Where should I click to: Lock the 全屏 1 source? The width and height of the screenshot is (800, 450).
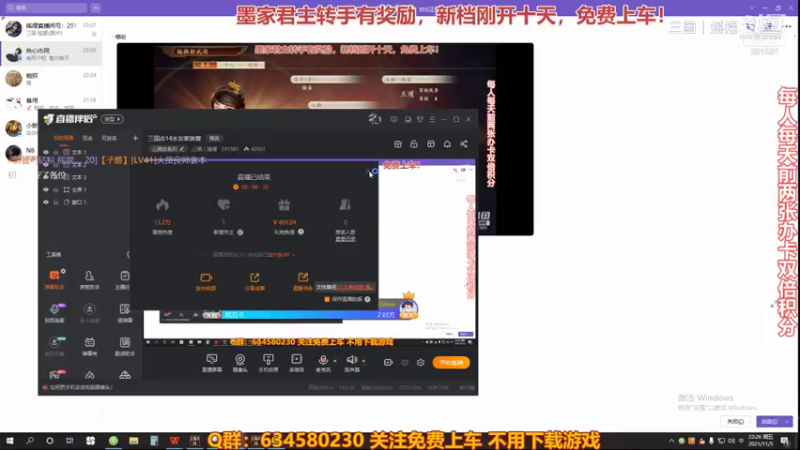click(x=56, y=190)
